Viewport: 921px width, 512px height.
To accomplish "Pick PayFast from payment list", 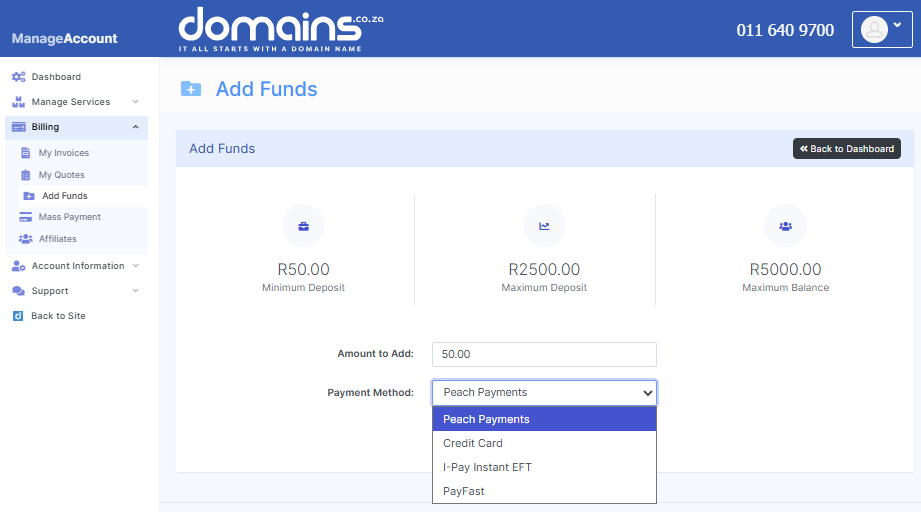I will click(464, 491).
